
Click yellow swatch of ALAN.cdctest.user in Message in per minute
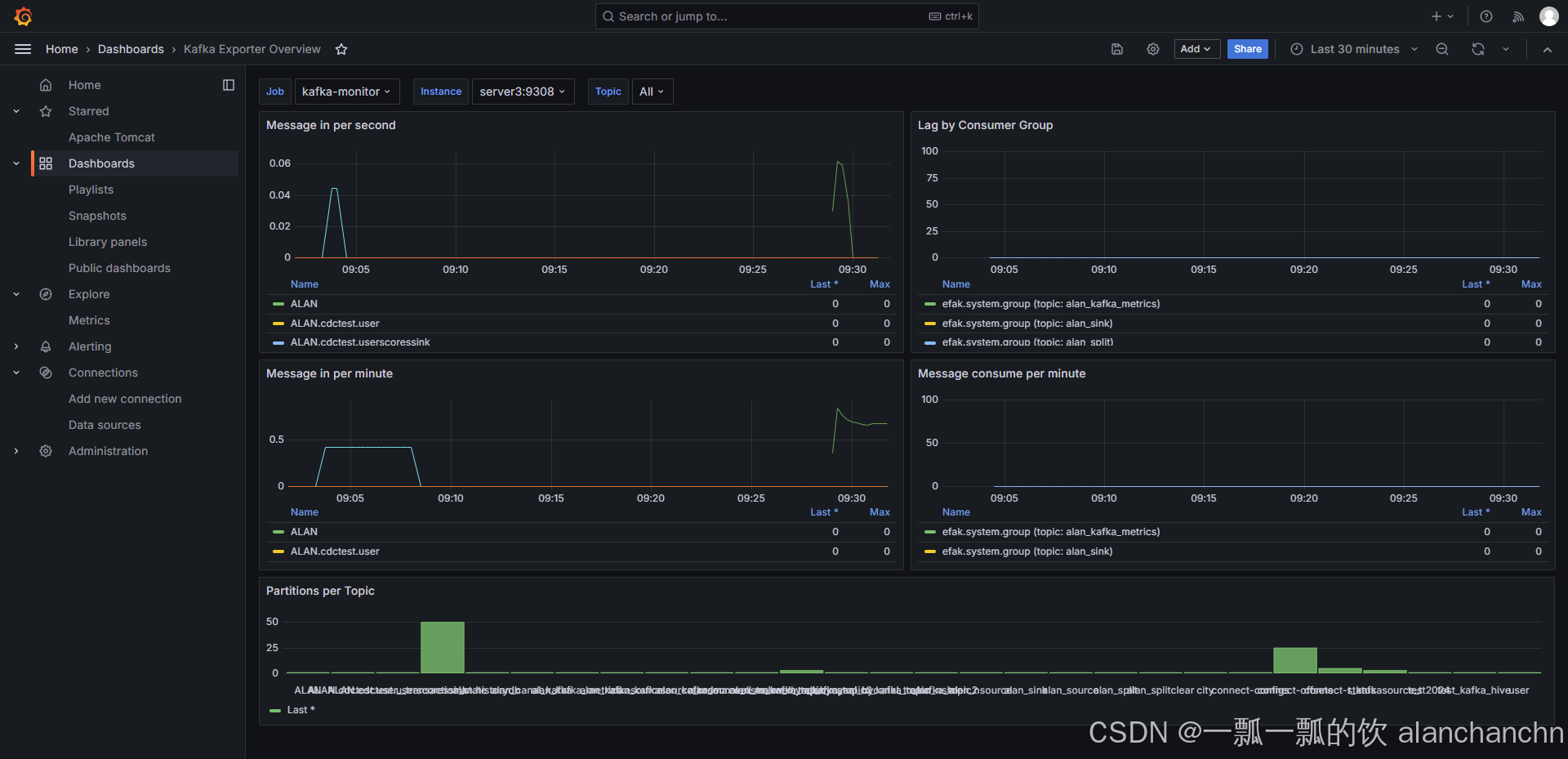coord(278,551)
